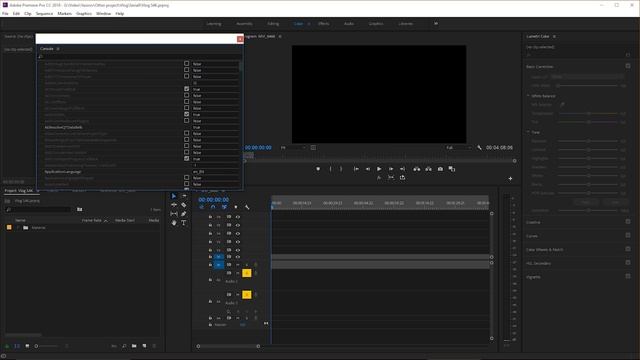The width and height of the screenshot is (640, 360).
Task: Switch to the Audio workspace tab
Action: (349, 24)
